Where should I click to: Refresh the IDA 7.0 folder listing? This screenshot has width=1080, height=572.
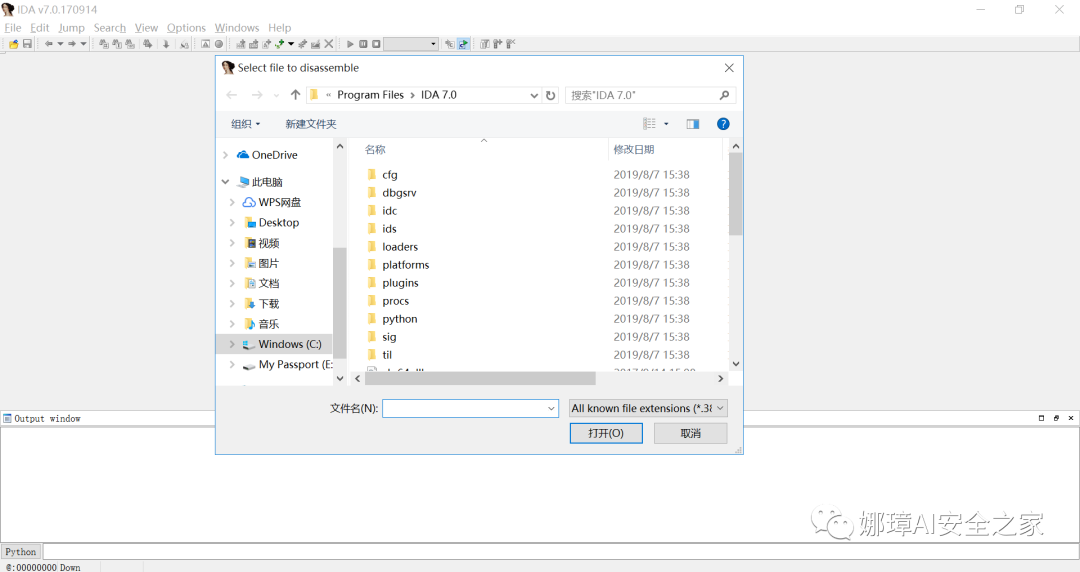pos(550,95)
